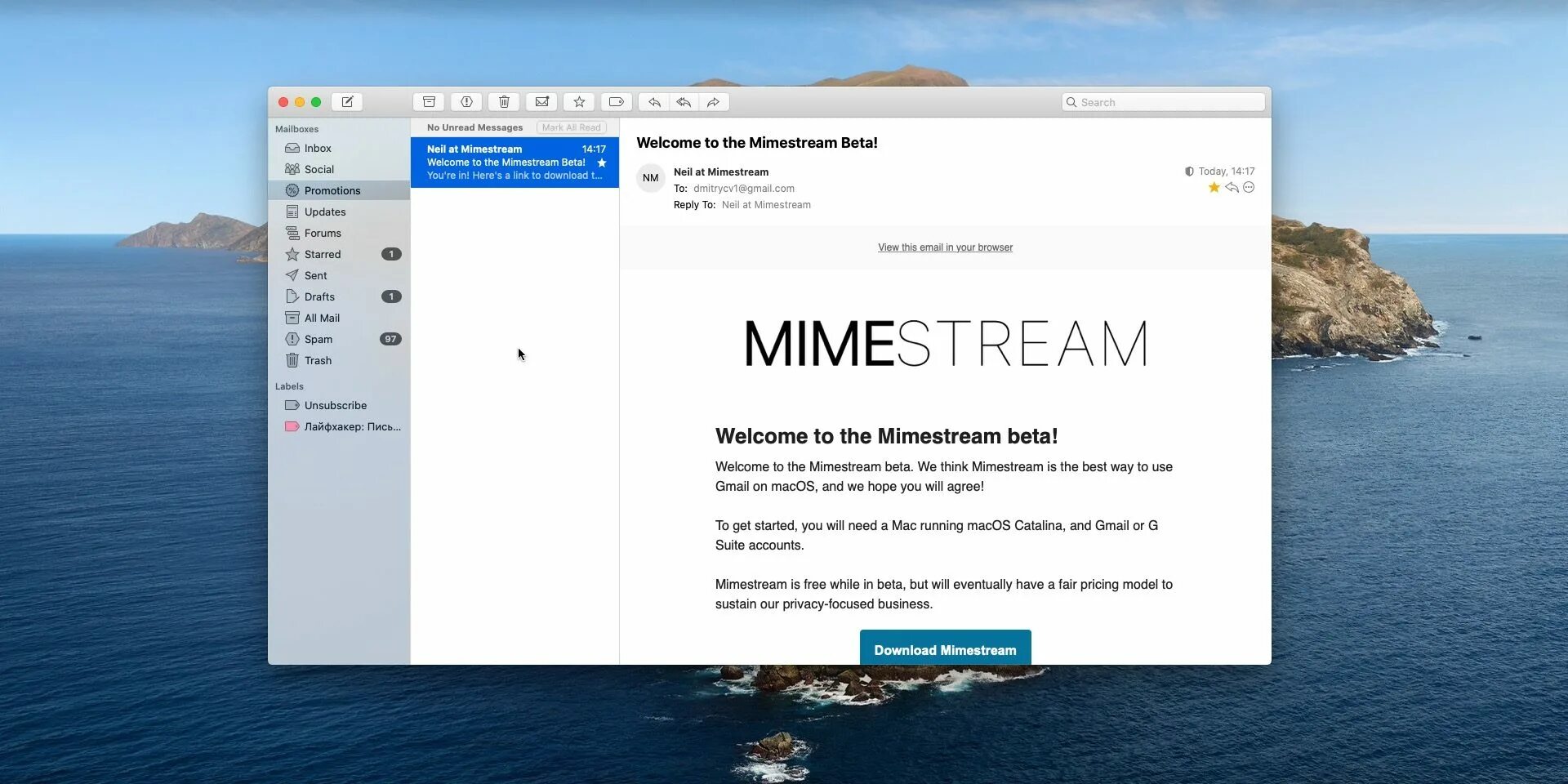Click the shield icon beside Today, 14:17

tap(1189, 171)
